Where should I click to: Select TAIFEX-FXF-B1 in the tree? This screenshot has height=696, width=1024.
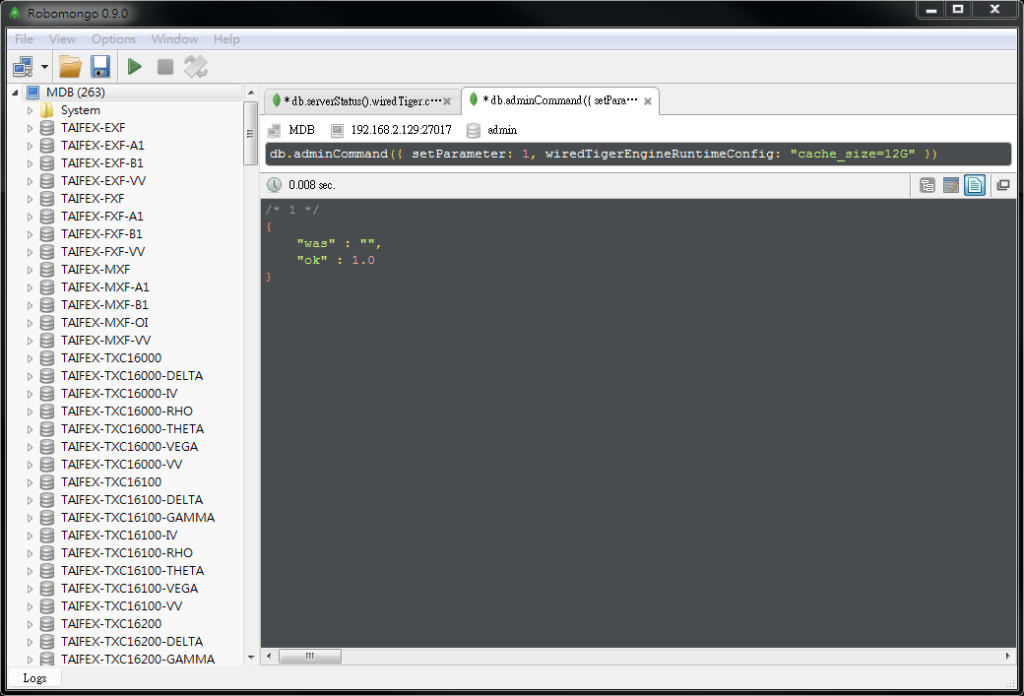click(x=101, y=234)
